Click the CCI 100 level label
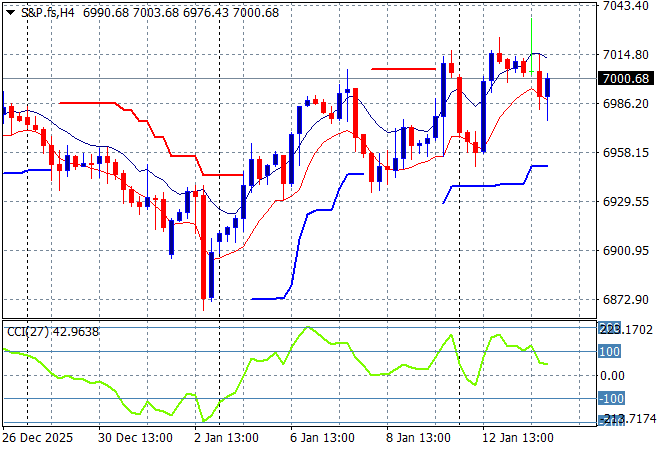Viewport: 660px width, 450px height. pyautogui.click(x=611, y=352)
